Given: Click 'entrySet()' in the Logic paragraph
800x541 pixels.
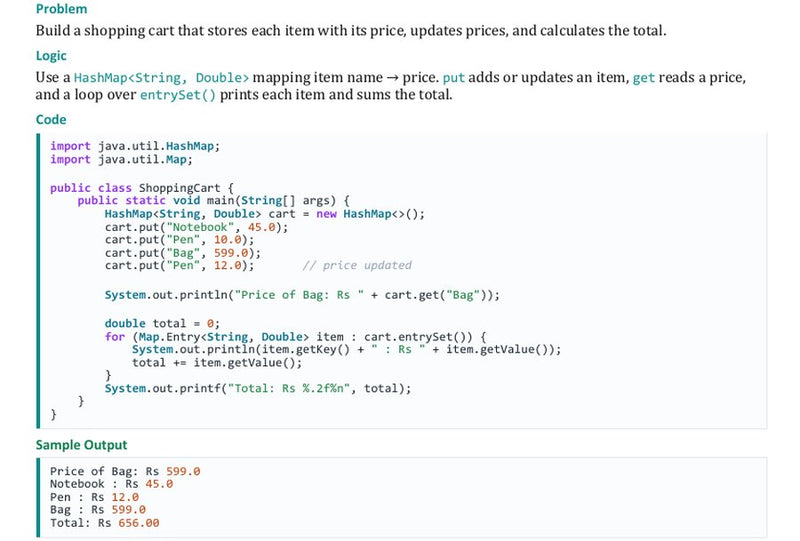Looking at the screenshot, I should coord(178,95).
